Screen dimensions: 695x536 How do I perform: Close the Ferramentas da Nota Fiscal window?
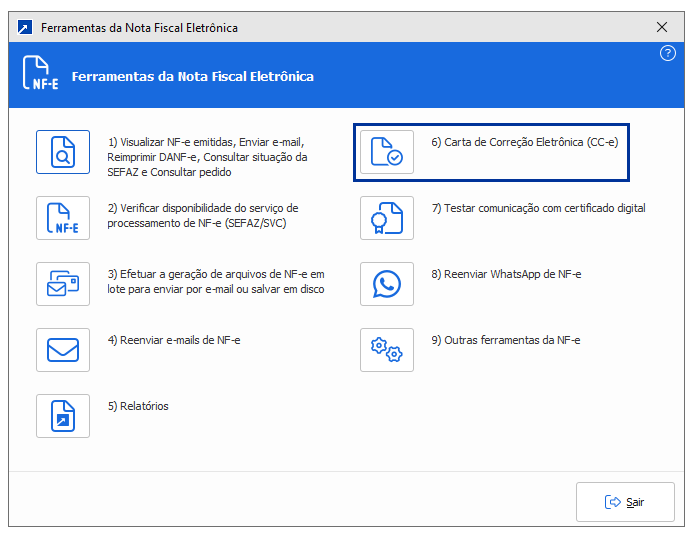tap(661, 27)
